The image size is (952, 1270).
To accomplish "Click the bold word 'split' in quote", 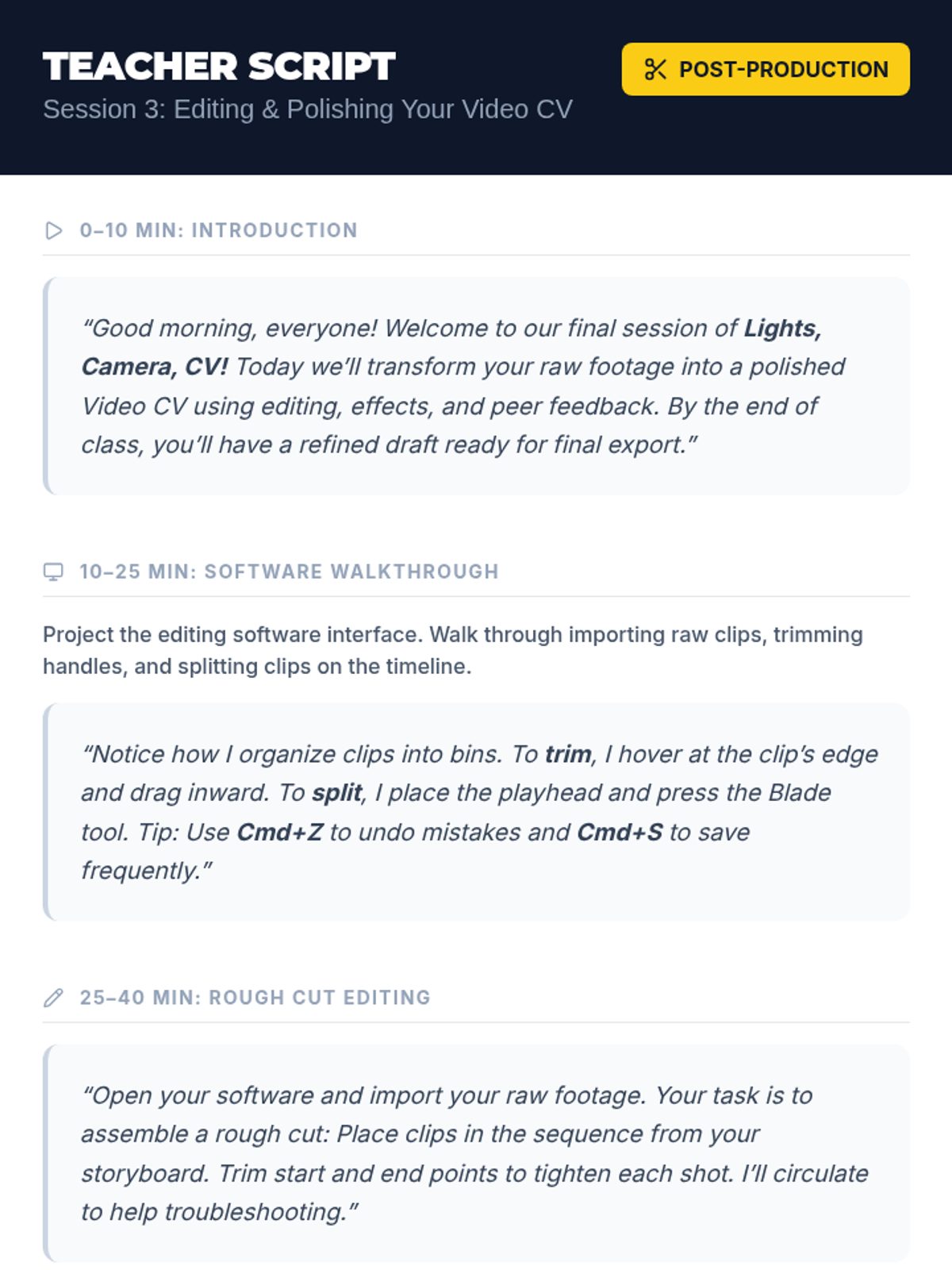I will [337, 793].
